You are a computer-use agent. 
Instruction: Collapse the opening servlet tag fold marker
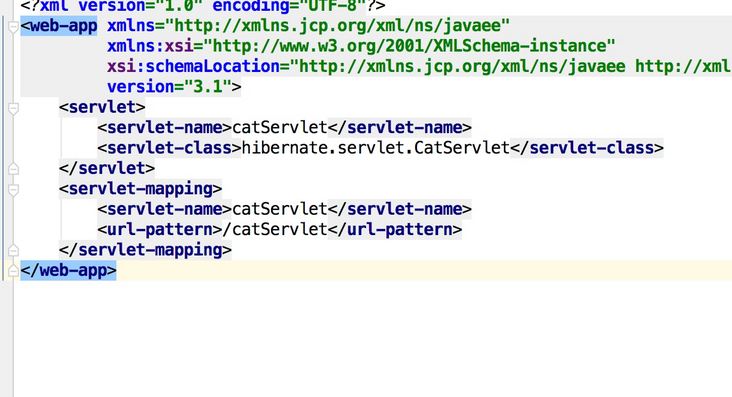coord(13,108)
